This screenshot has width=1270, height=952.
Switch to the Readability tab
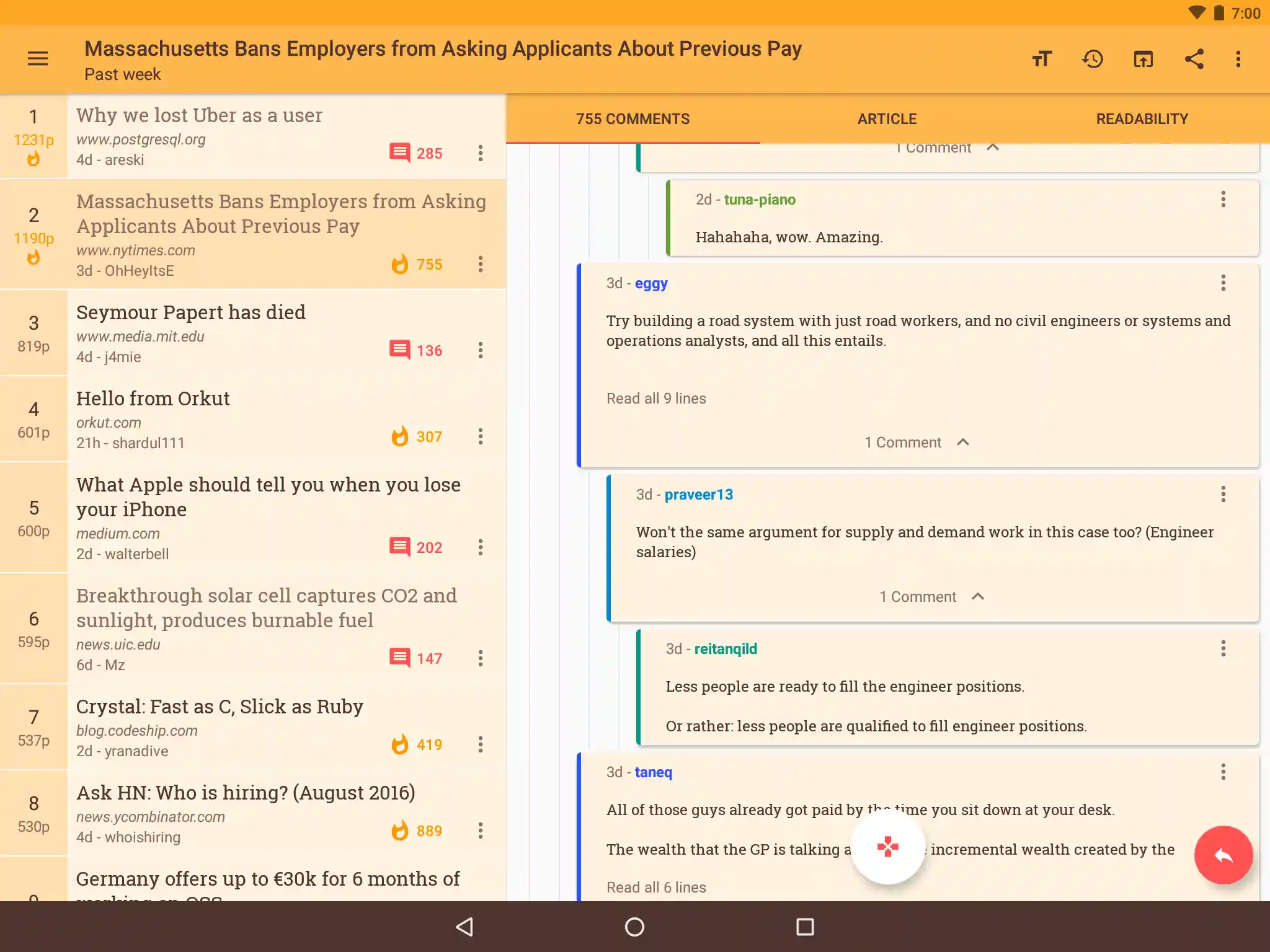click(1142, 119)
